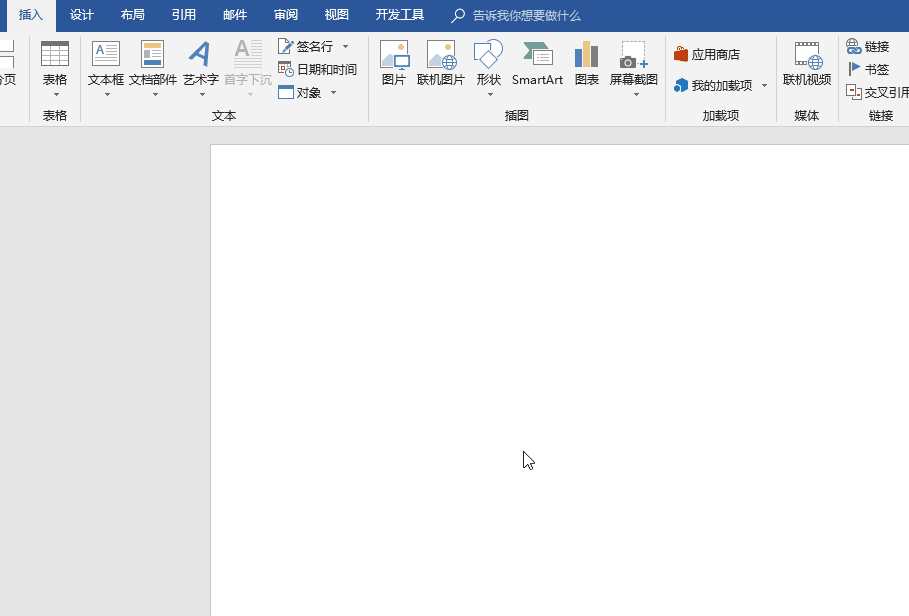The height and width of the screenshot is (616, 909).
Task: Switch to the 设计 Design tab
Action: pos(82,15)
